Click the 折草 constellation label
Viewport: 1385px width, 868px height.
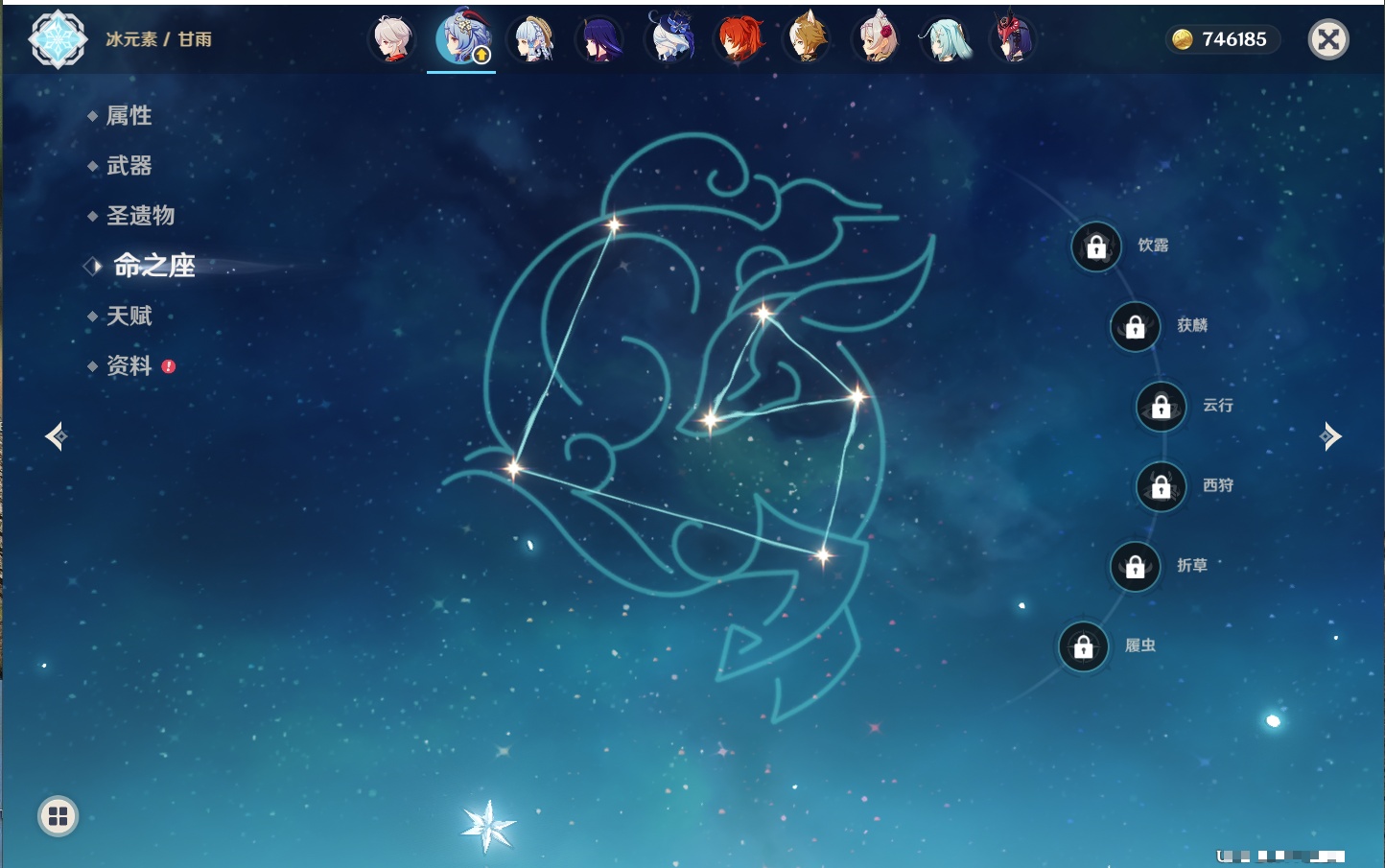pos(1192,566)
